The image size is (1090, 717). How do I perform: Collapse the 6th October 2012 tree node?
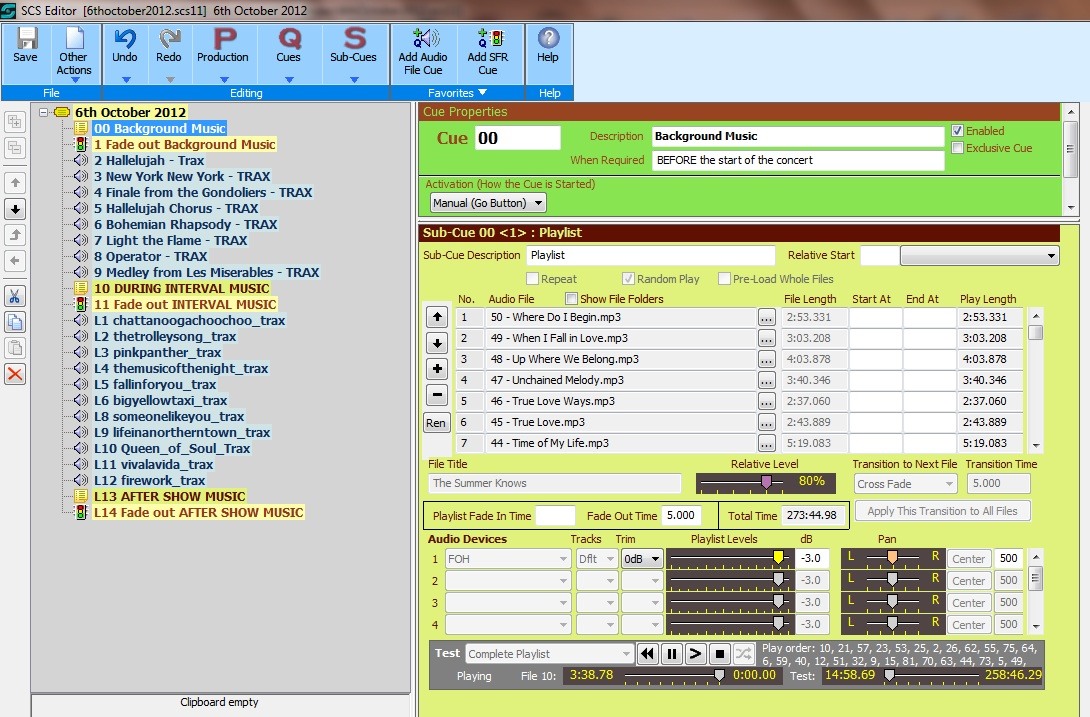tap(44, 113)
